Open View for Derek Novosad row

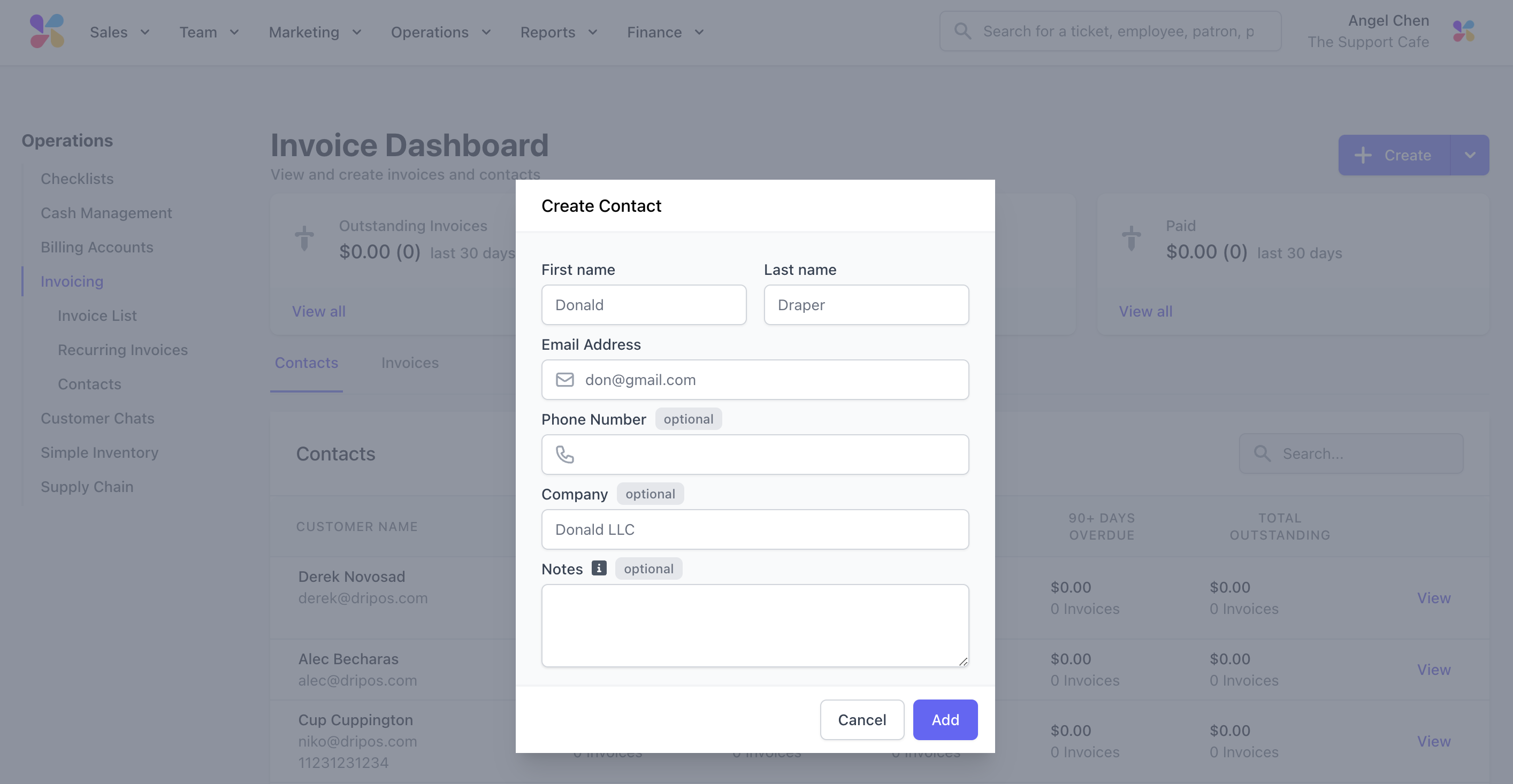[x=1434, y=598]
